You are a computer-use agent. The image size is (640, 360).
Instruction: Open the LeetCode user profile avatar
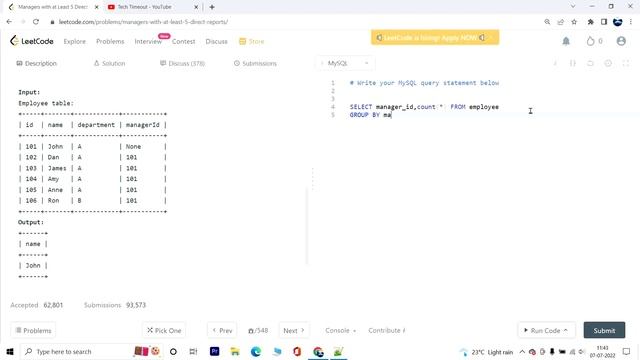tap(621, 41)
